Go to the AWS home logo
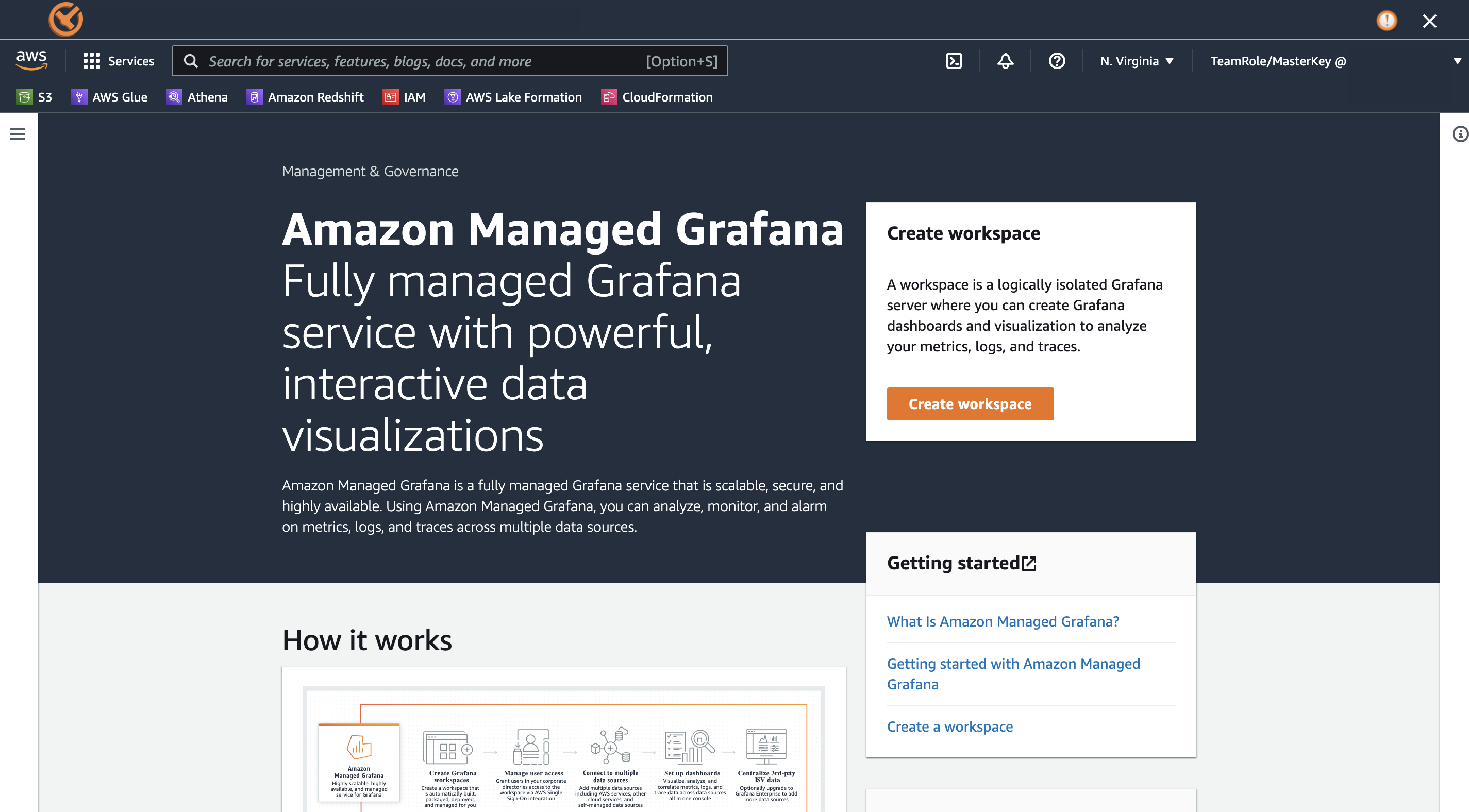This screenshot has width=1469, height=812. point(31,60)
